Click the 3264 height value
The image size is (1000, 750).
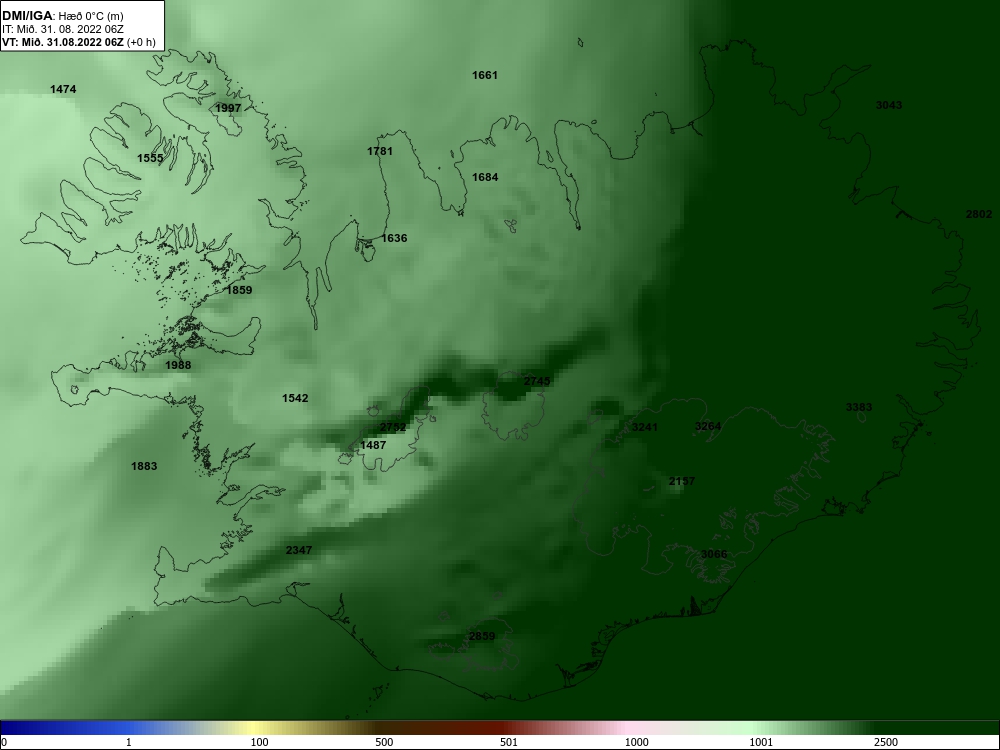[708, 426]
